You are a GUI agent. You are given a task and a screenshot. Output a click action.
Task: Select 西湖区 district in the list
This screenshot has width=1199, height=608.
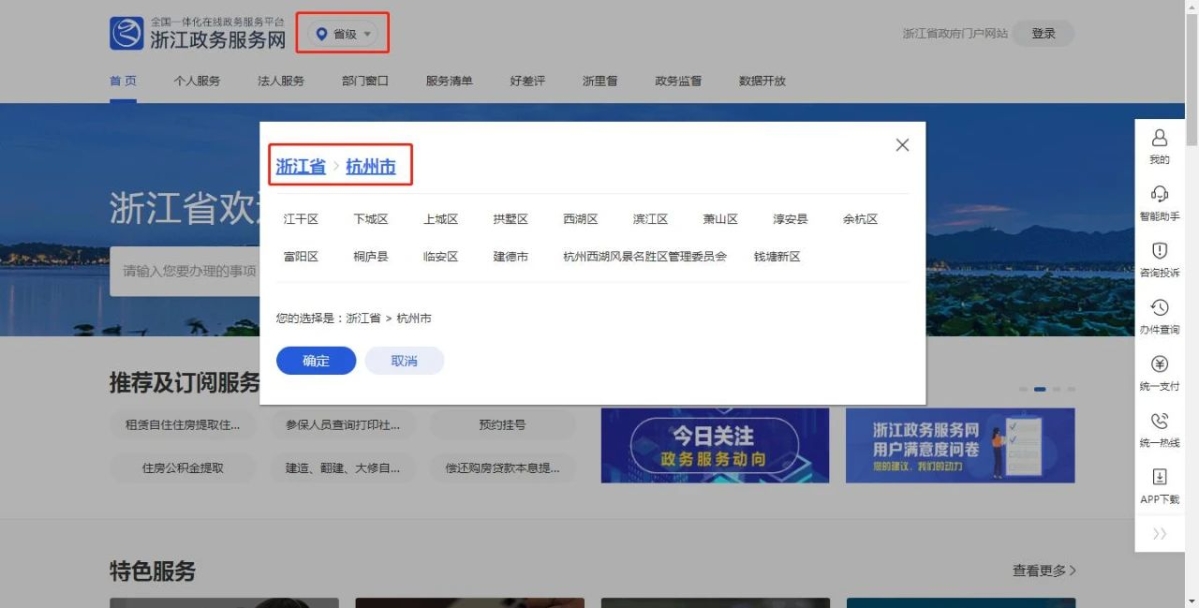tap(580, 219)
